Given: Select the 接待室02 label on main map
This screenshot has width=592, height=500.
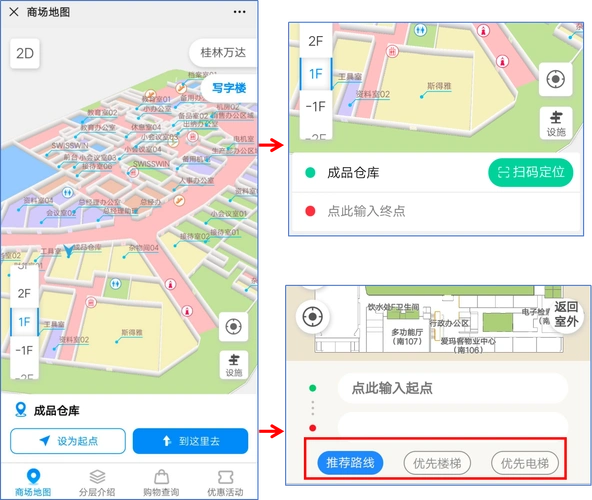Looking at the screenshot, I should (x=194, y=236).
